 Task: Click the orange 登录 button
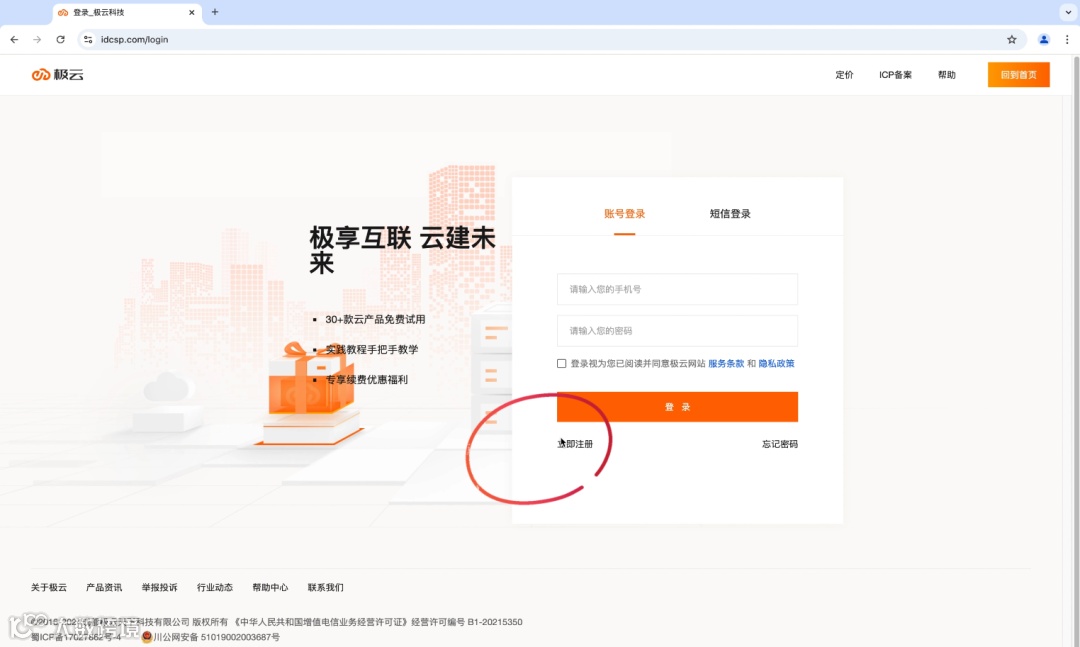pos(677,407)
